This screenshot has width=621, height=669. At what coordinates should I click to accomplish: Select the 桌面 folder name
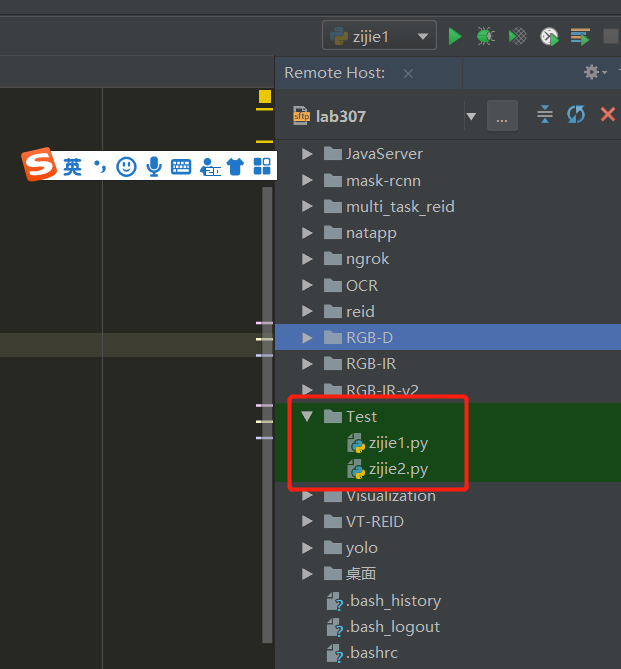tap(361, 574)
